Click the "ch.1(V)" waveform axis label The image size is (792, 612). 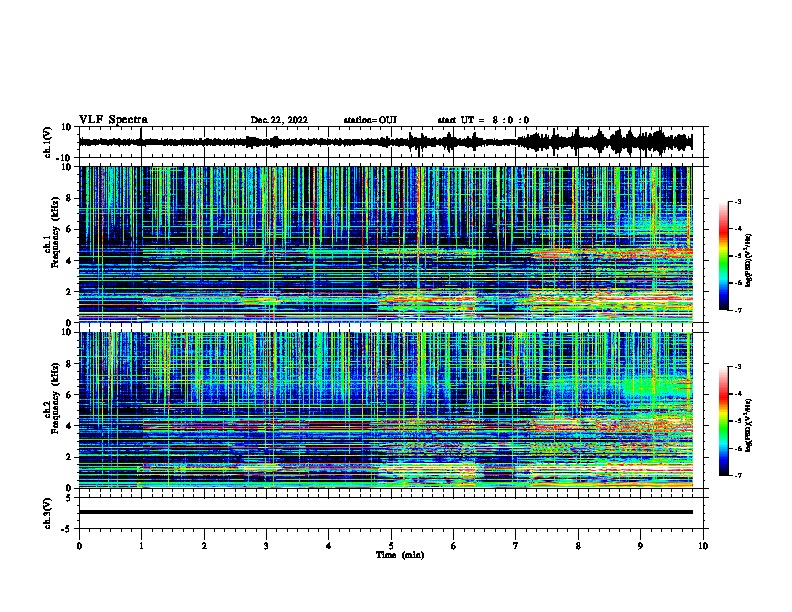pyautogui.click(x=48, y=142)
